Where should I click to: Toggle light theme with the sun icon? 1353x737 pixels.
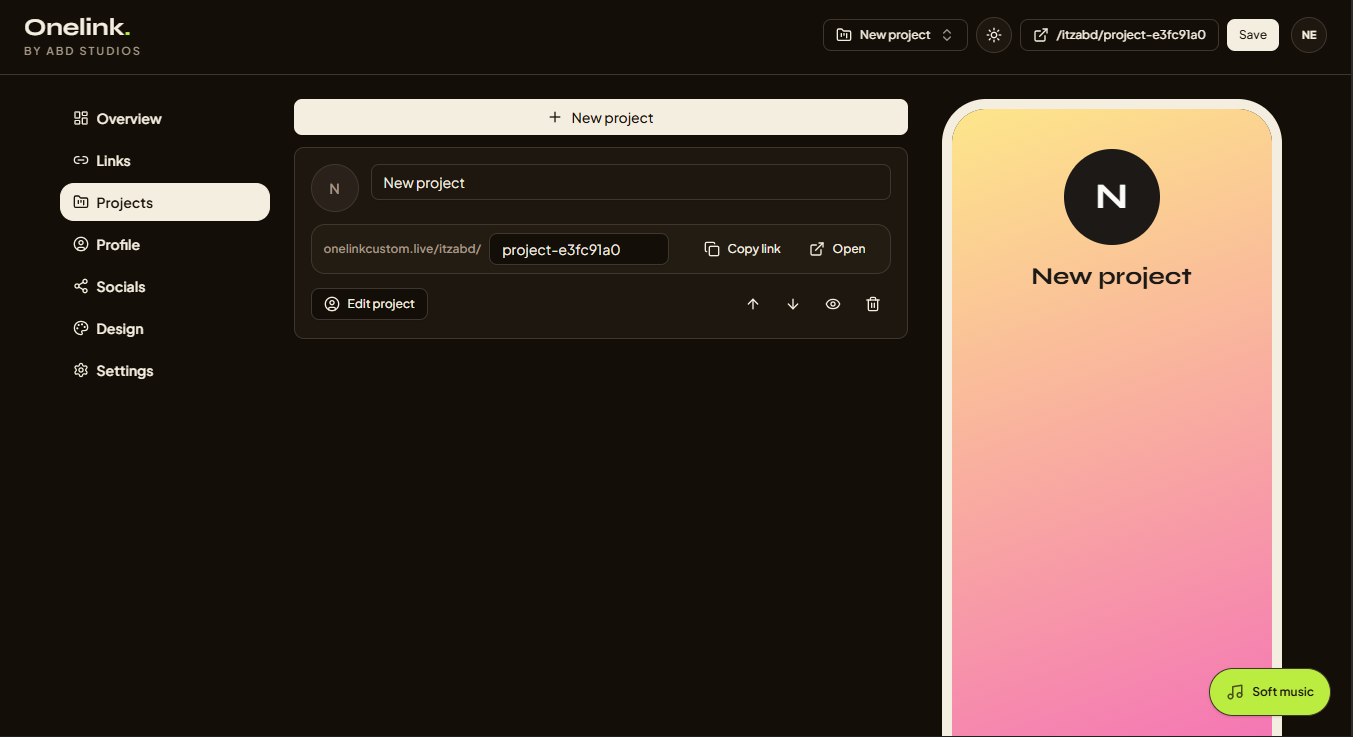click(x=993, y=35)
